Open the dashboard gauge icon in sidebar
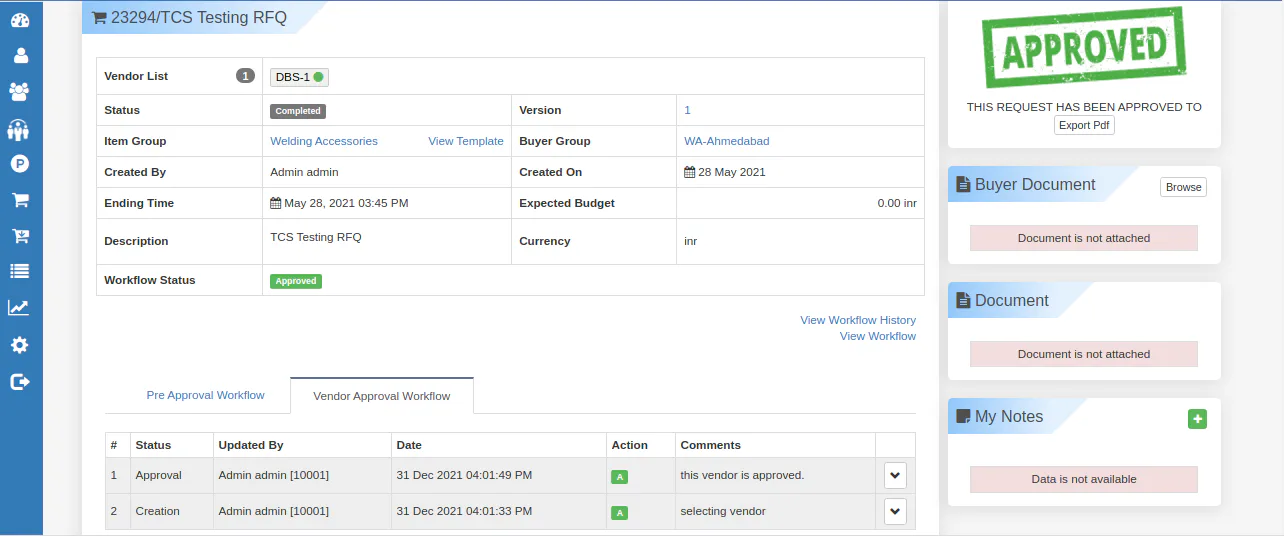 [20, 20]
